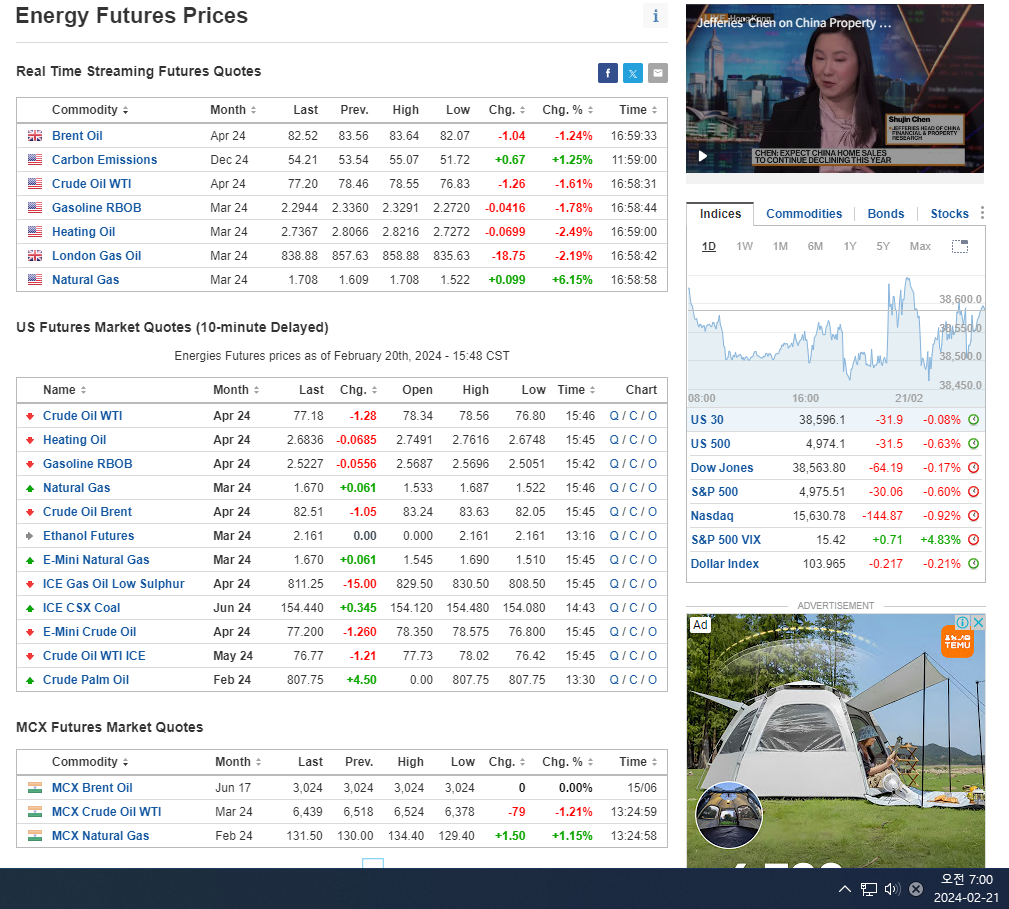The image size is (1009, 909).
Task: Sort US futures table by Chg.
Action: pyautogui.click(x=358, y=390)
